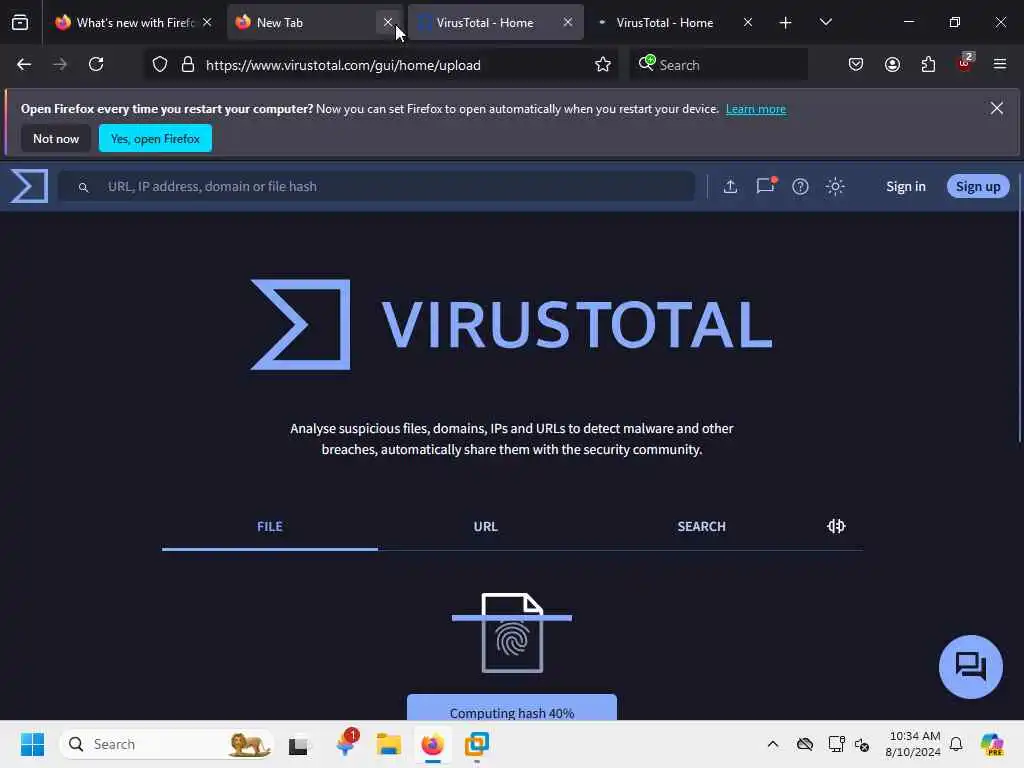Image resolution: width=1024 pixels, height=768 pixels.
Task: Select the FILE tab
Action: tap(270, 526)
